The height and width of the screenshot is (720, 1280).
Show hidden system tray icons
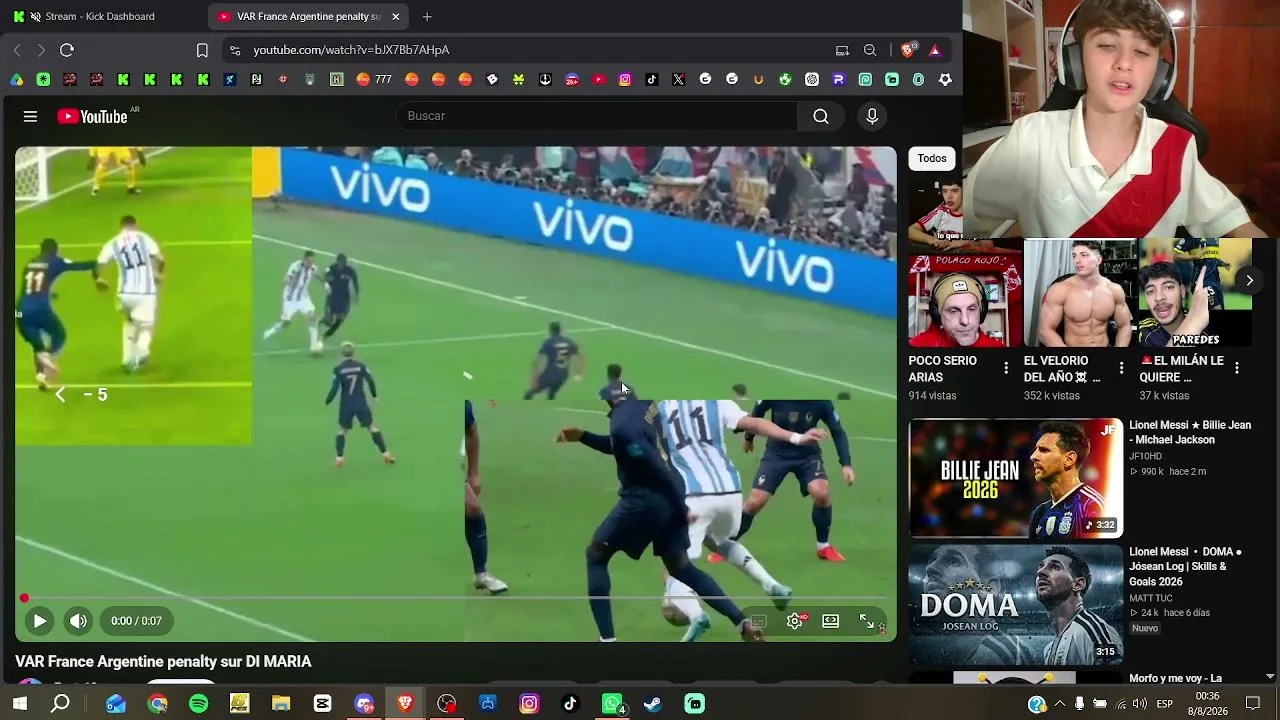click(x=1060, y=704)
